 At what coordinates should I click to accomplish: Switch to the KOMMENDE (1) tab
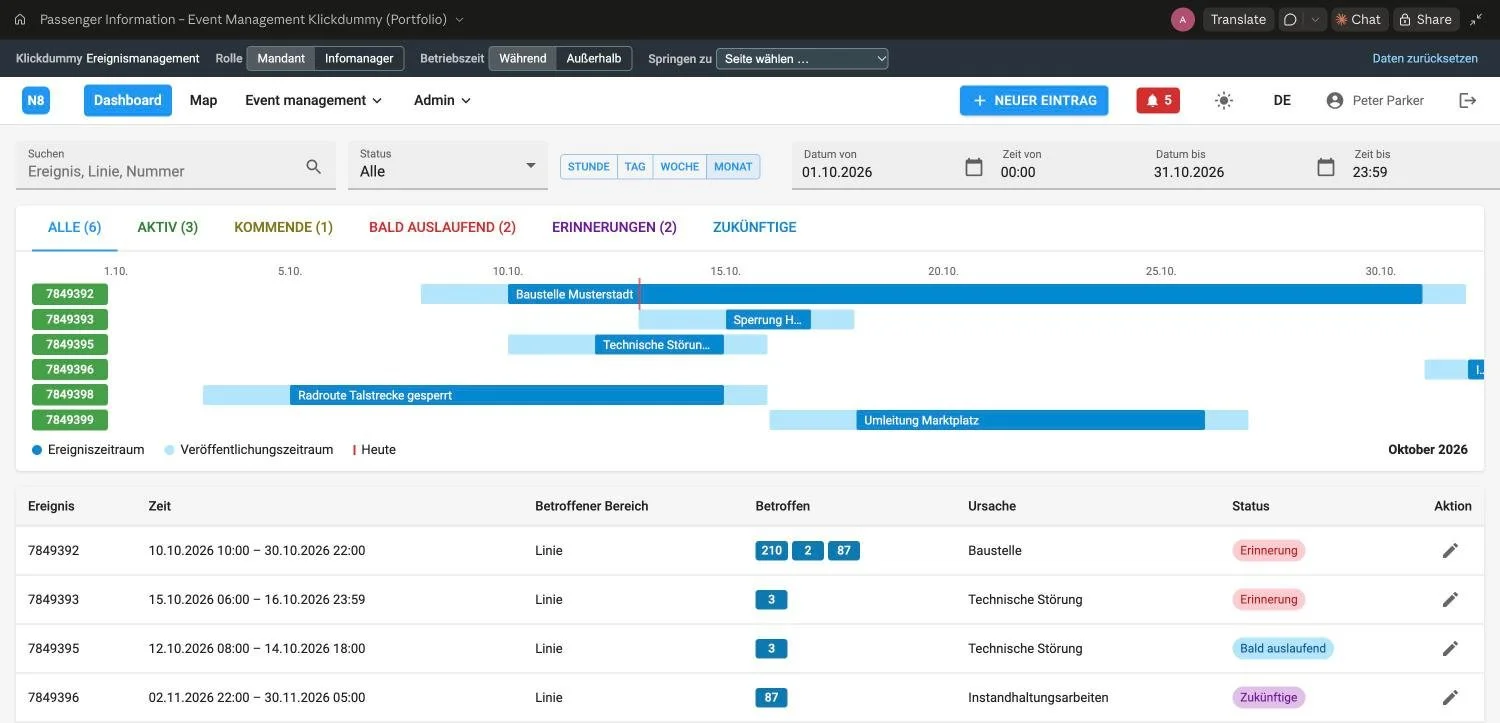[283, 227]
